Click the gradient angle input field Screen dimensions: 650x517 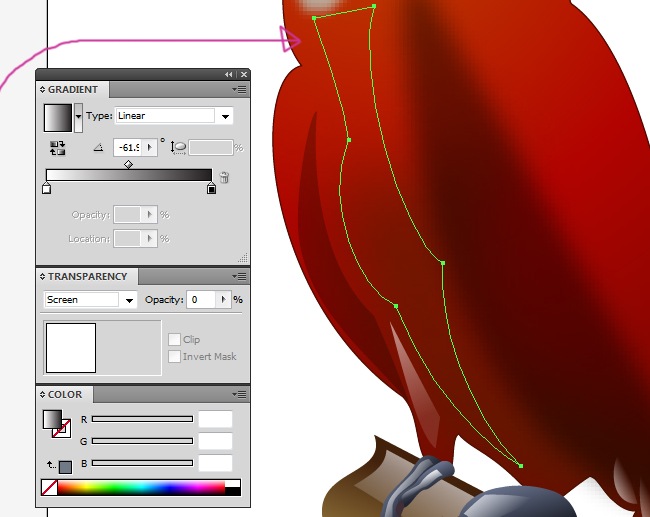pyautogui.click(x=129, y=147)
